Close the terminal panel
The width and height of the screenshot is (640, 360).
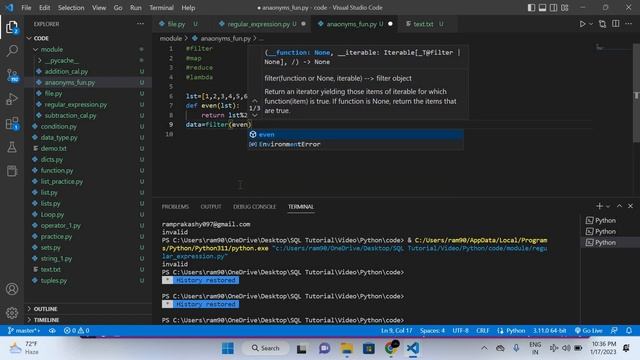pos(630,206)
